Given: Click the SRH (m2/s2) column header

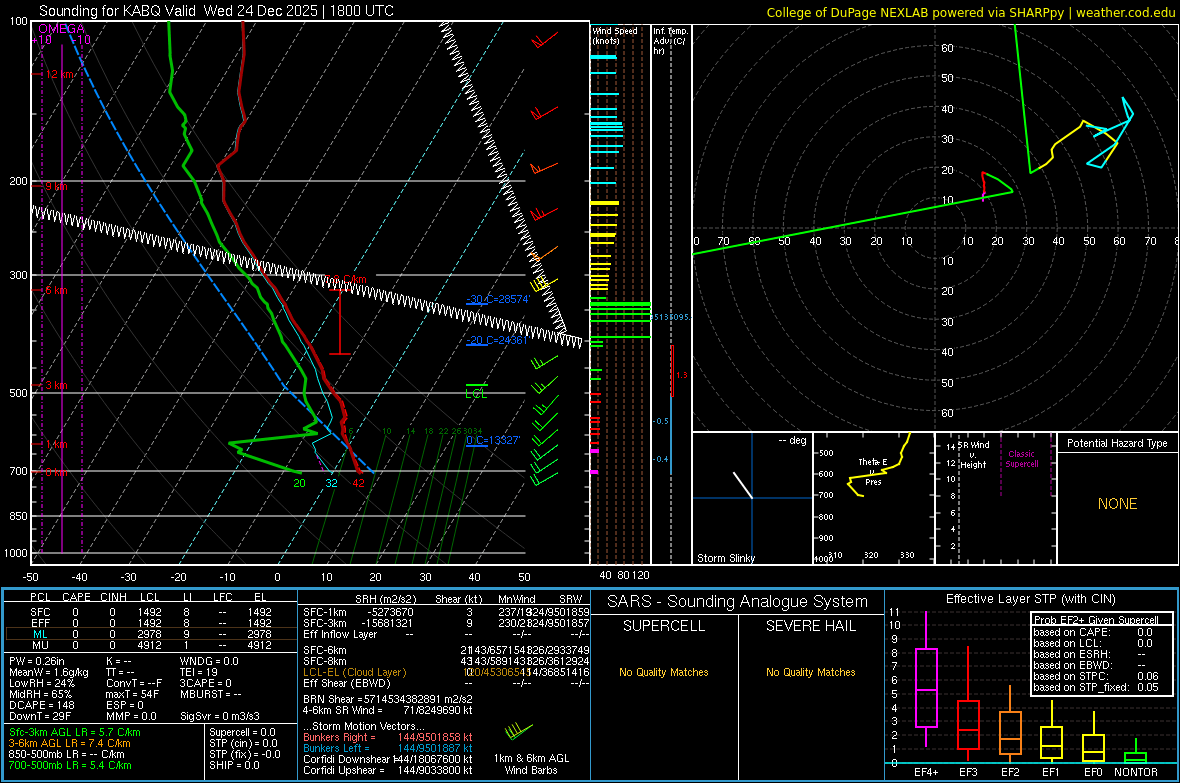Looking at the screenshot, I should (385, 599).
